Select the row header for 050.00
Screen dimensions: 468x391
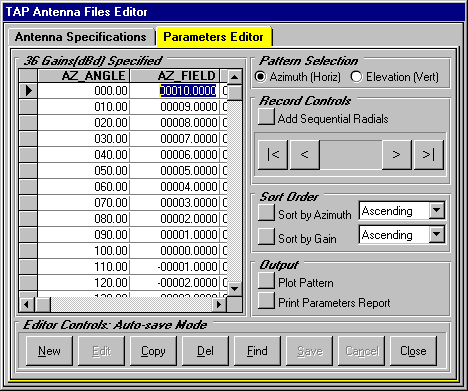pyautogui.click(x=28, y=171)
